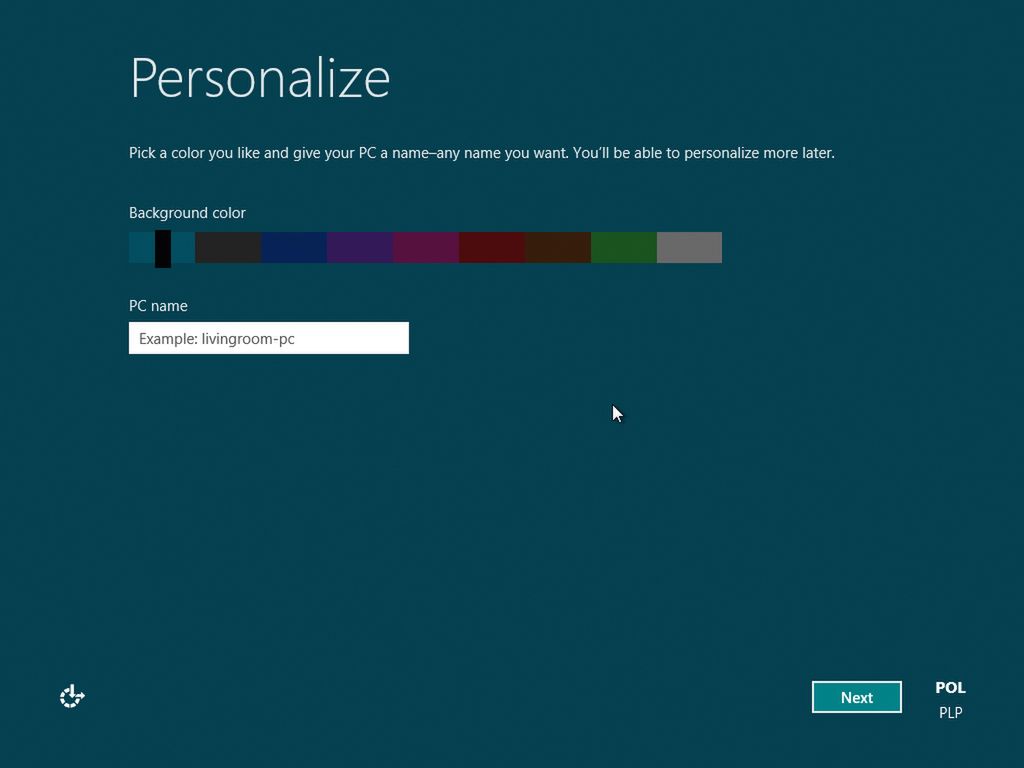The image size is (1024, 768).
Task: Choose the purple background color swatch
Action: 360,248
